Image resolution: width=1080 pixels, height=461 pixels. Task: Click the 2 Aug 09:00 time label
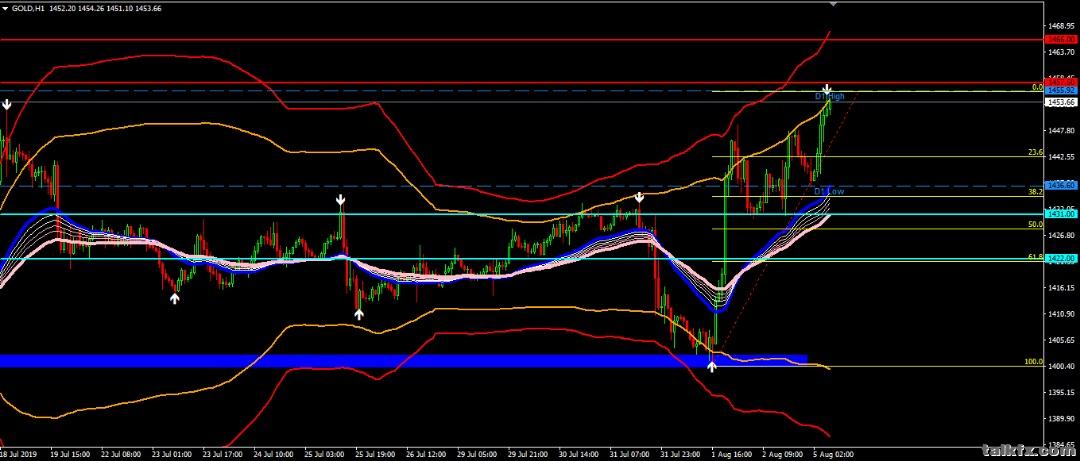pyautogui.click(x=782, y=455)
